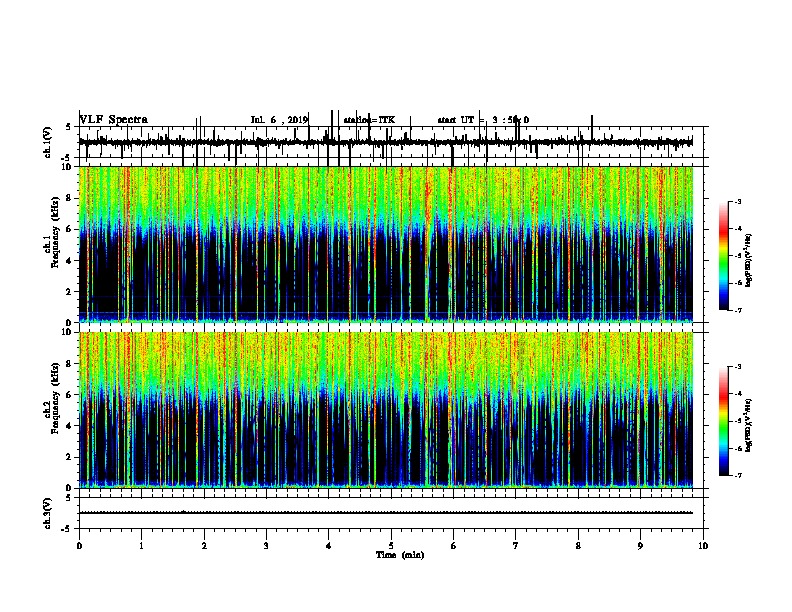Click the lower ch.2 color scale bar
Image resolution: width=792 pixels, height=612 pixels.
tap(724, 421)
